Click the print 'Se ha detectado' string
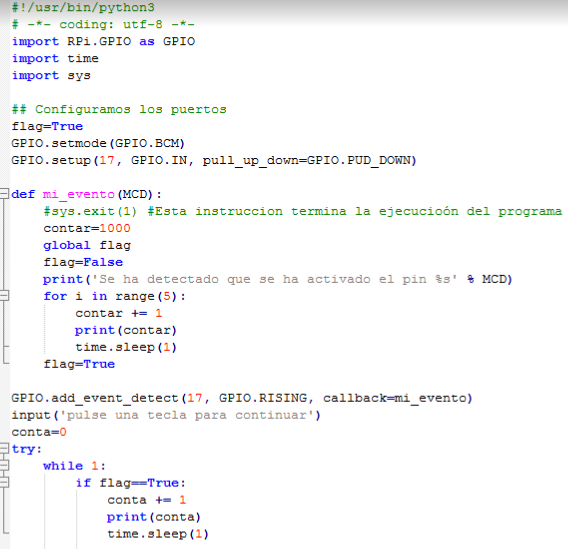Image resolution: width=568 pixels, height=549 pixels. [x=275, y=279]
